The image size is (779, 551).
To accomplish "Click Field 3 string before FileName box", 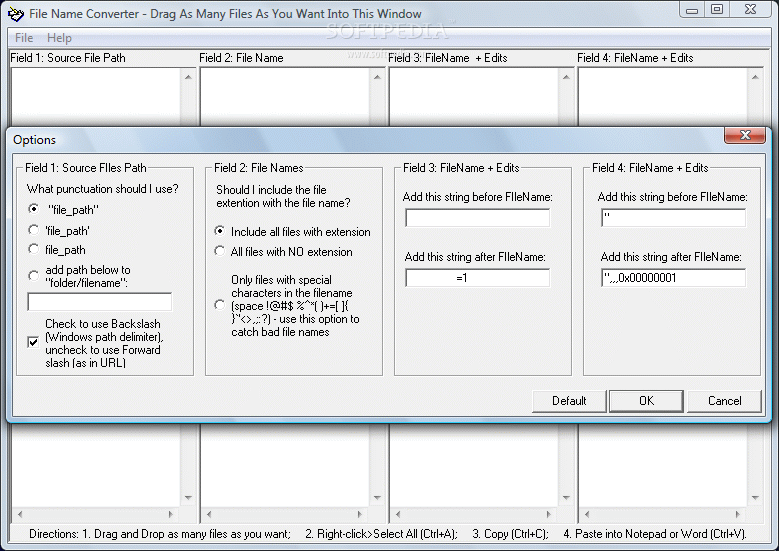I will tap(477, 218).
